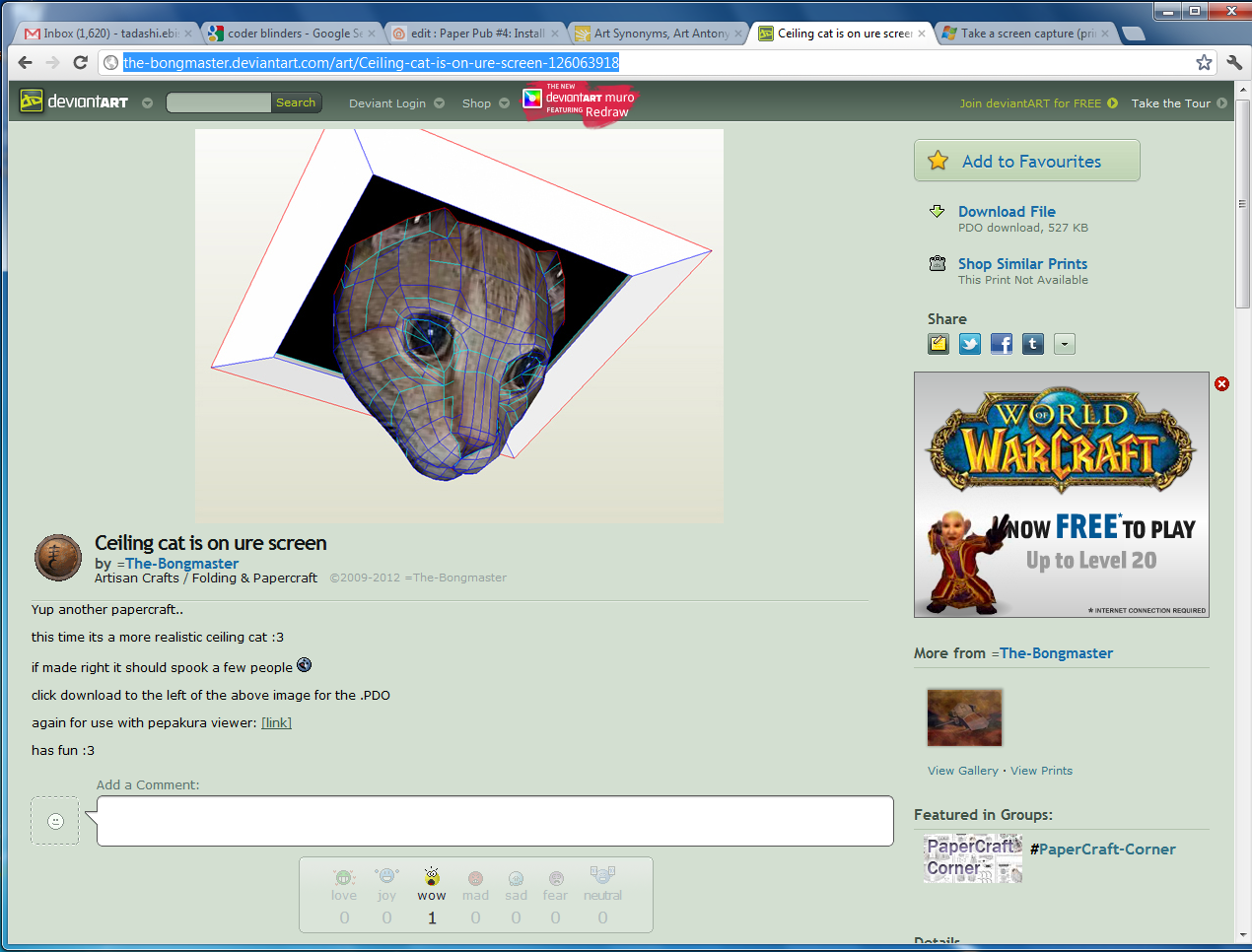The height and width of the screenshot is (952, 1252).
Task: Click The-Bongmaster's round avatar icon
Action: pyautogui.click(x=58, y=558)
